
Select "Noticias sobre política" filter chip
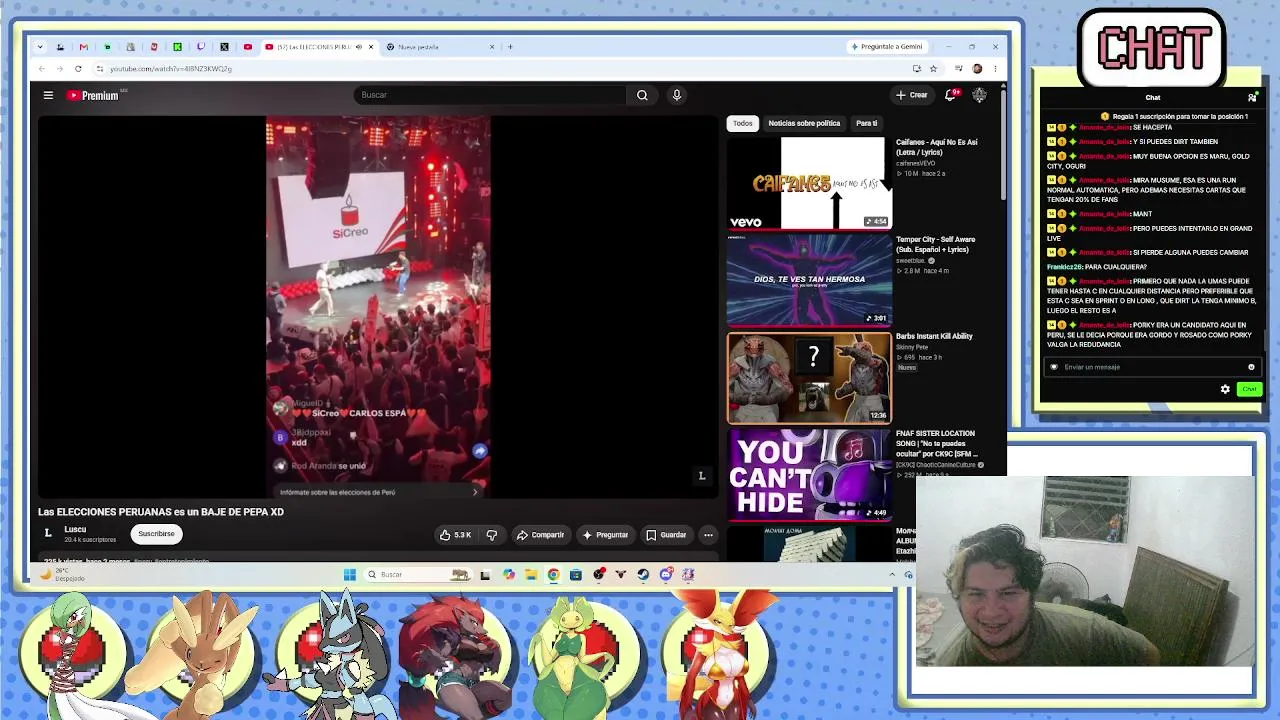point(804,123)
